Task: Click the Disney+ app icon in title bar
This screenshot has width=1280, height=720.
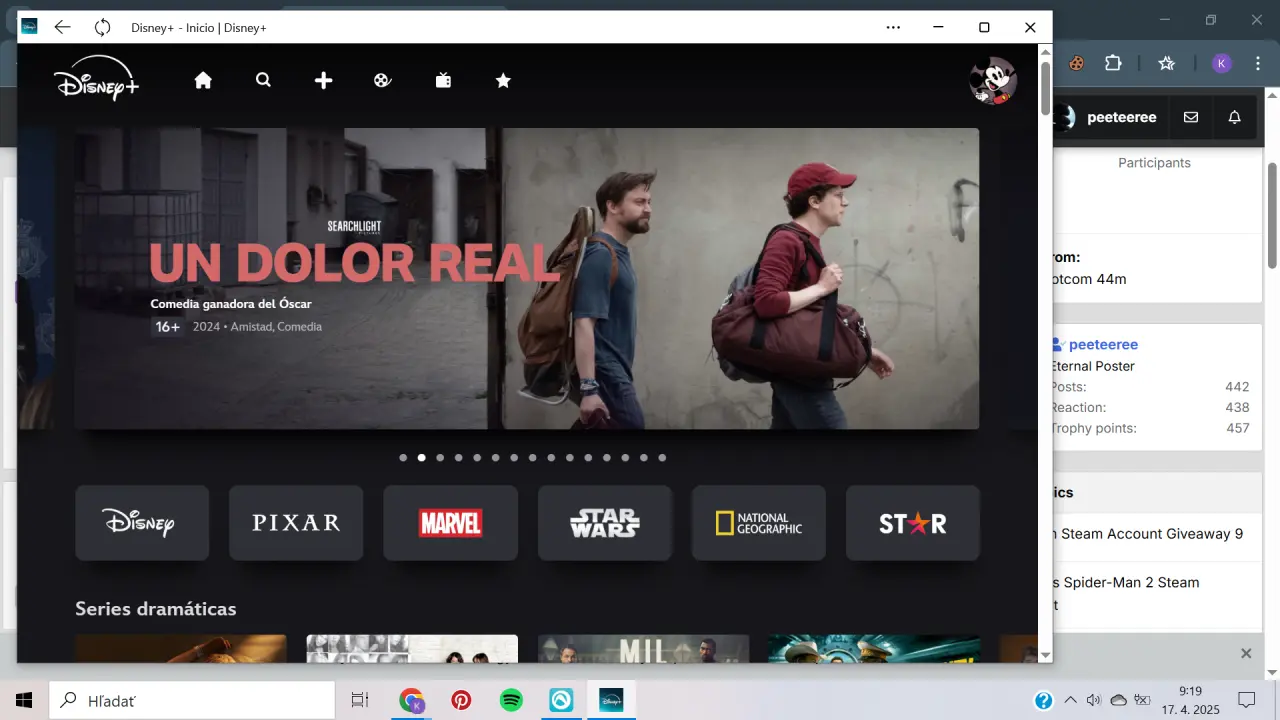Action: click(x=29, y=27)
